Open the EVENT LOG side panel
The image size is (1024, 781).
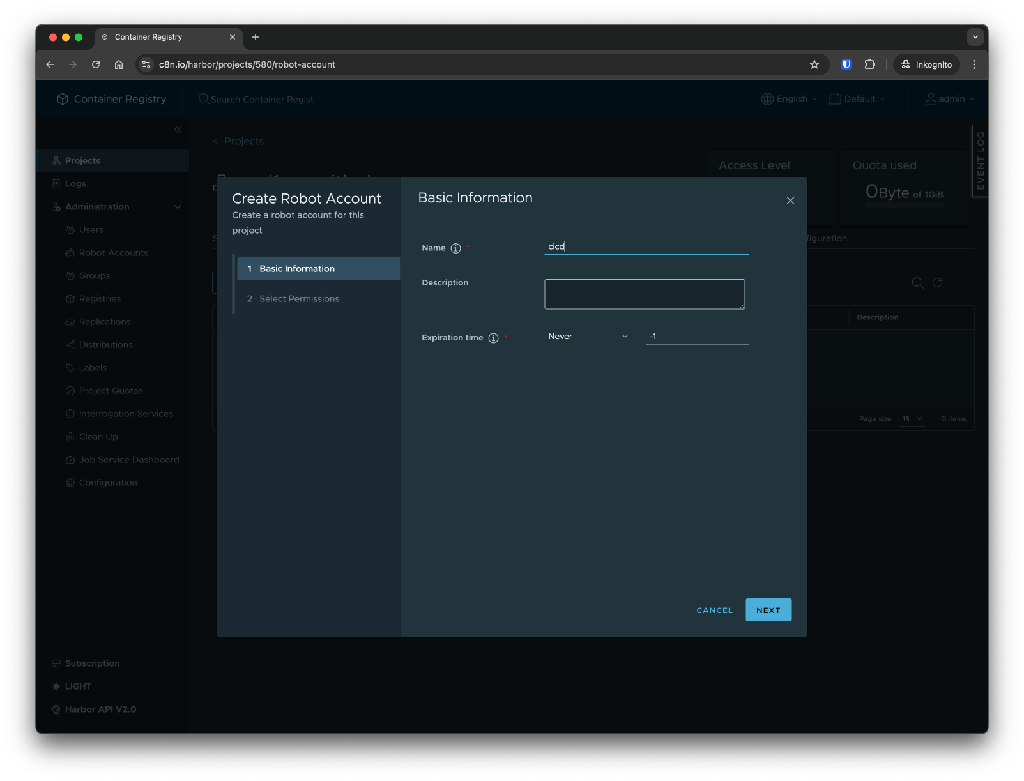(980, 161)
